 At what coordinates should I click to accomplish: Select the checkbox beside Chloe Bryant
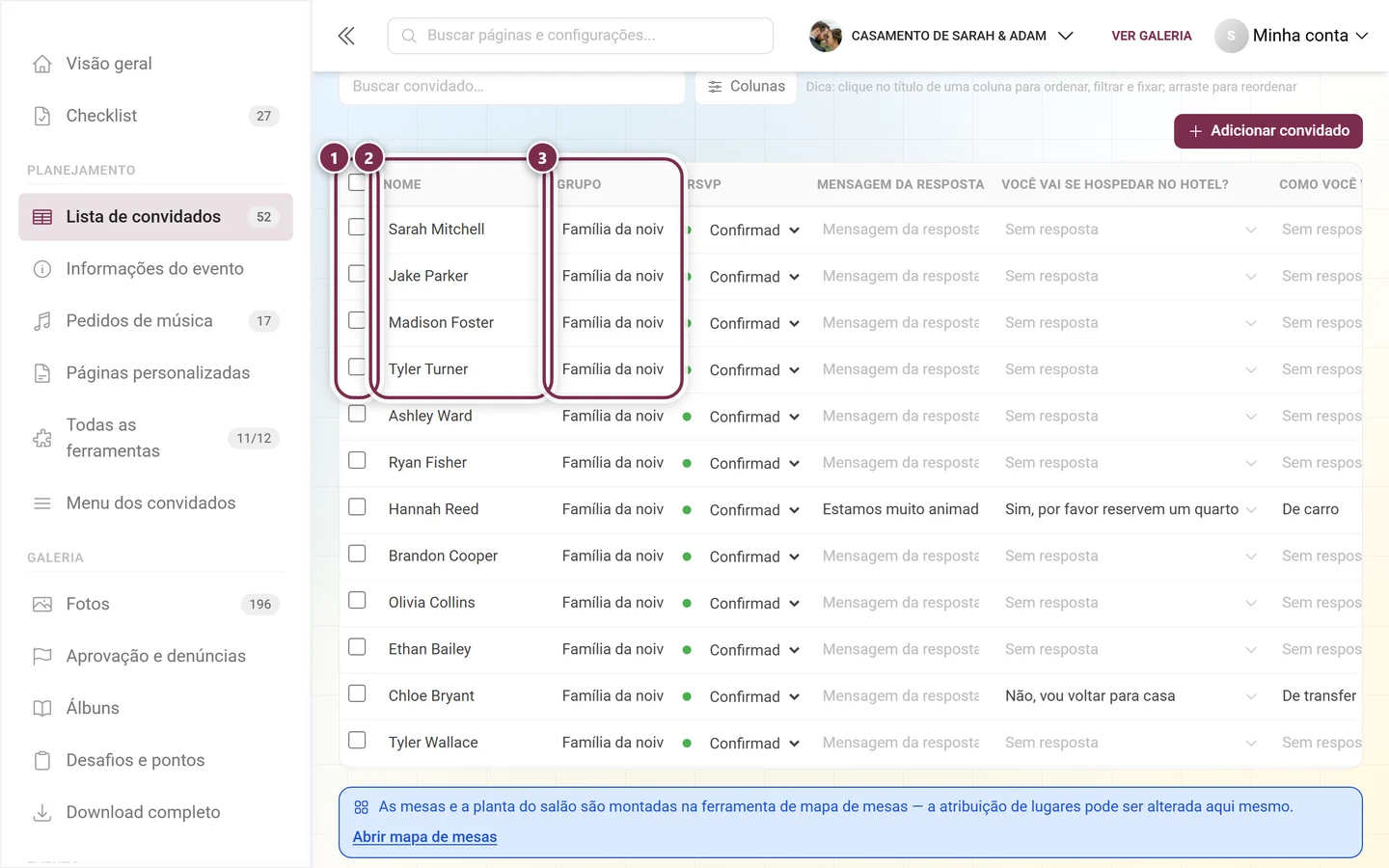(x=357, y=693)
